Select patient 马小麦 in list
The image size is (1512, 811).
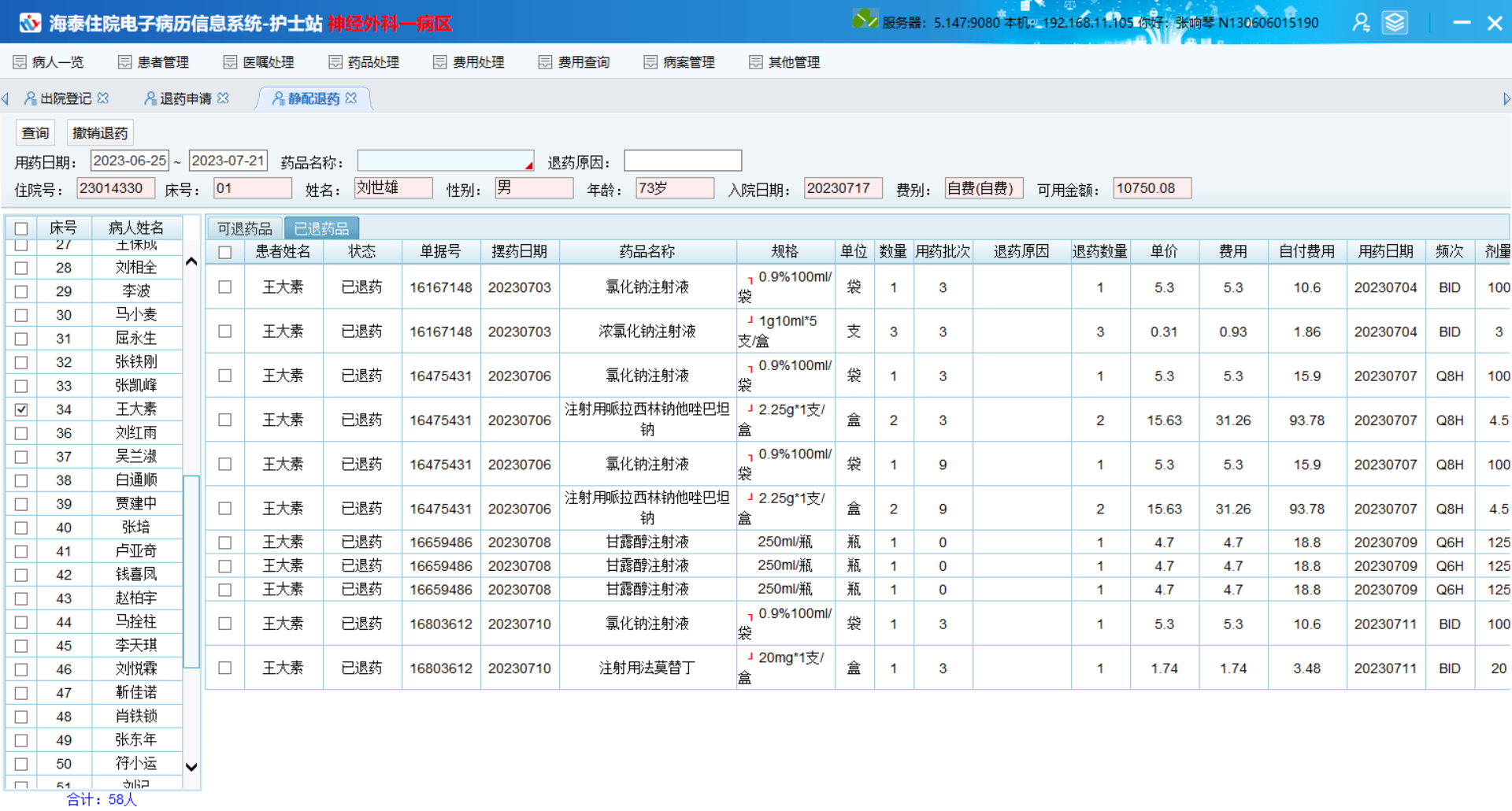pyautogui.click(x=136, y=315)
